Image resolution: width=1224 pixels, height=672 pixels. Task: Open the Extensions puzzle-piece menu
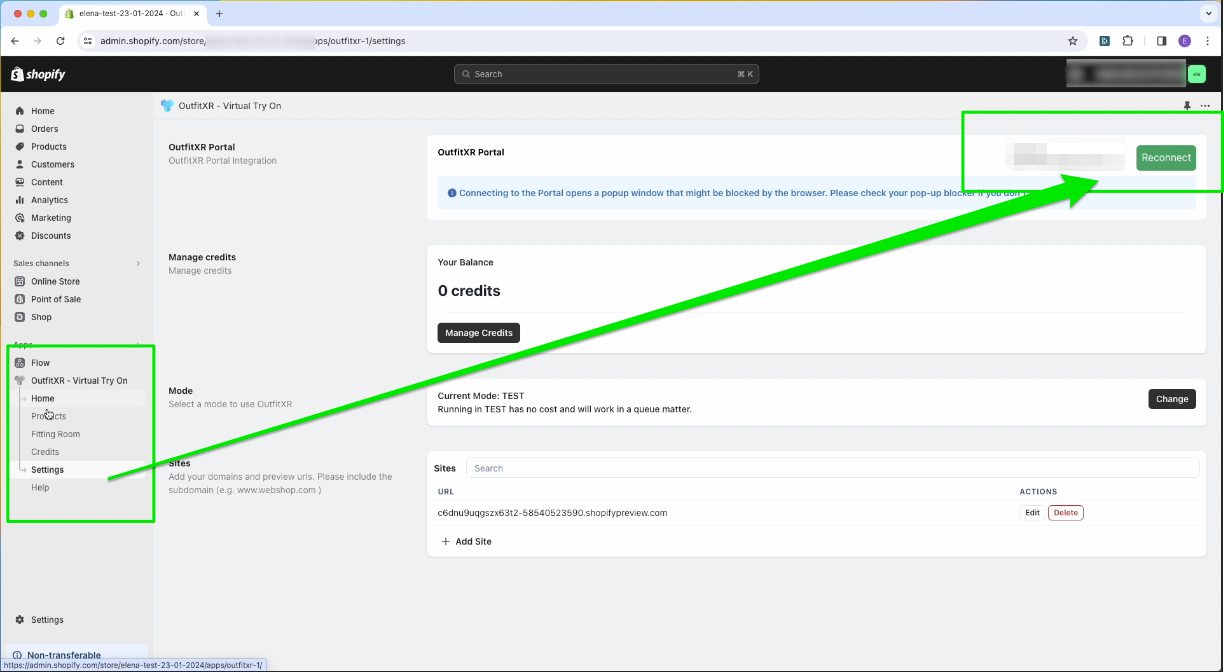pos(1128,41)
